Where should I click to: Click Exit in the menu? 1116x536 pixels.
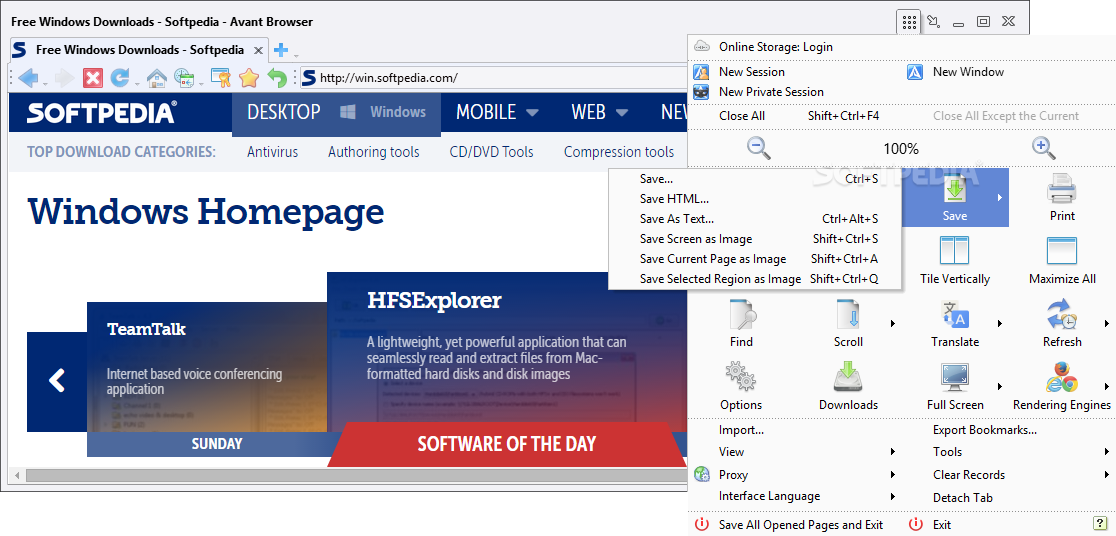tap(942, 525)
